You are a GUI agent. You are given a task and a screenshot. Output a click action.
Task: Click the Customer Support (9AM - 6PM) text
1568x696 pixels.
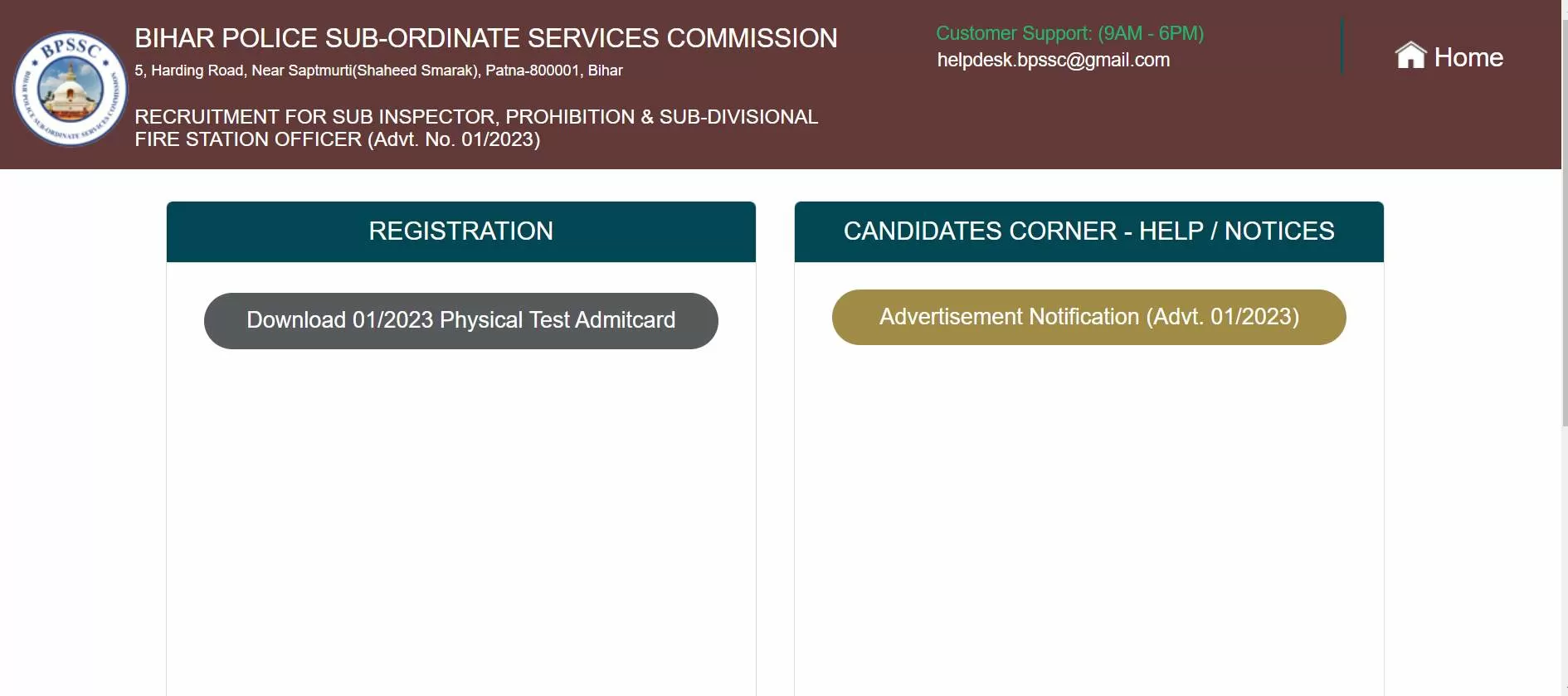click(1069, 33)
